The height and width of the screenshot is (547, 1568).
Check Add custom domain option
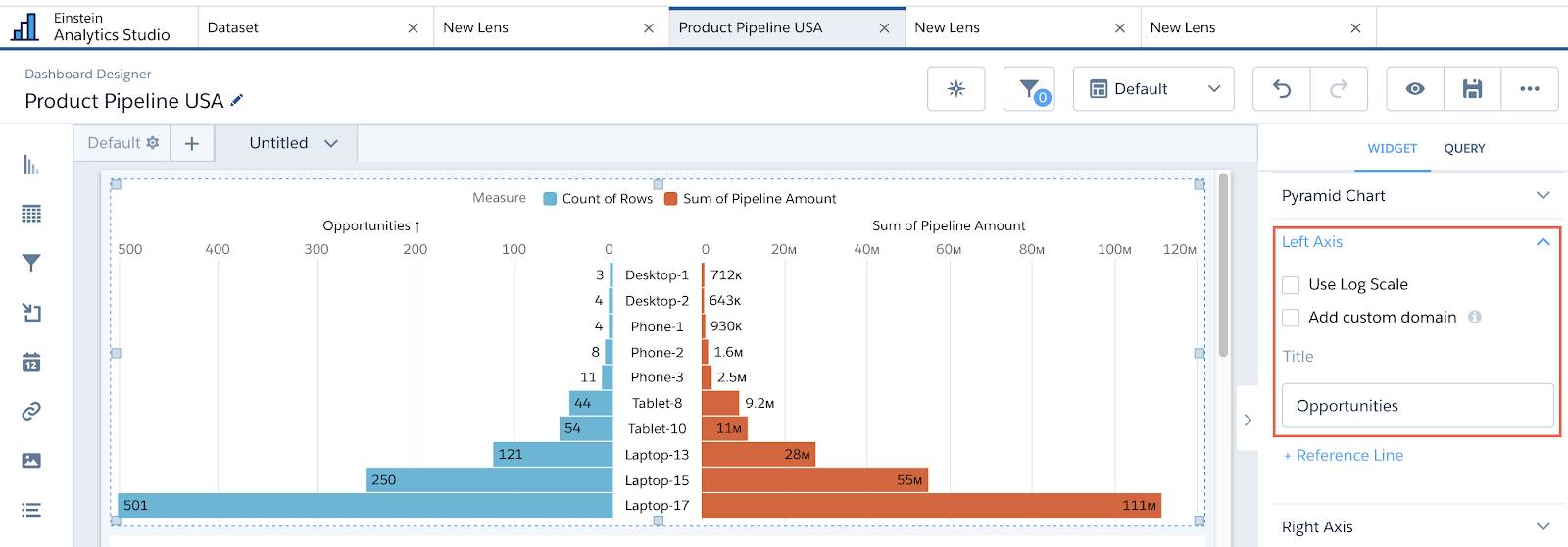tap(1291, 318)
